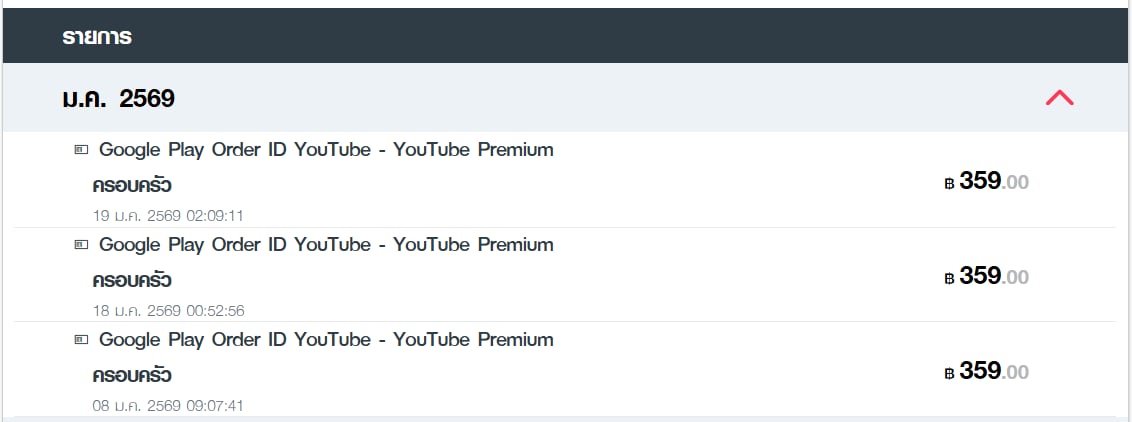Image resolution: width=1132 pixels, height=422 pixels.
Task: Click the 359.00 amount of the 19 ม.ค. transaction
Action: (x=993, y=182)
